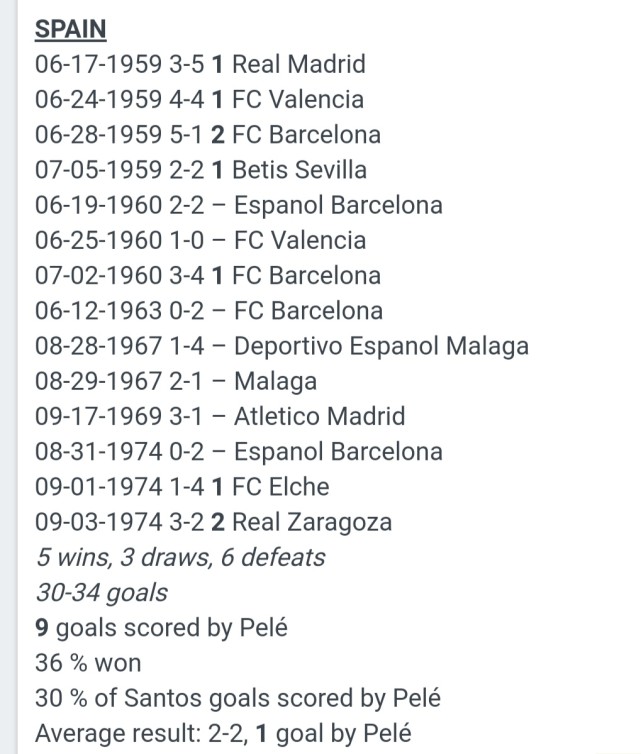Click the FC Elche match line
The height and width of the screenshot is (754, 641).
[182, 487]
